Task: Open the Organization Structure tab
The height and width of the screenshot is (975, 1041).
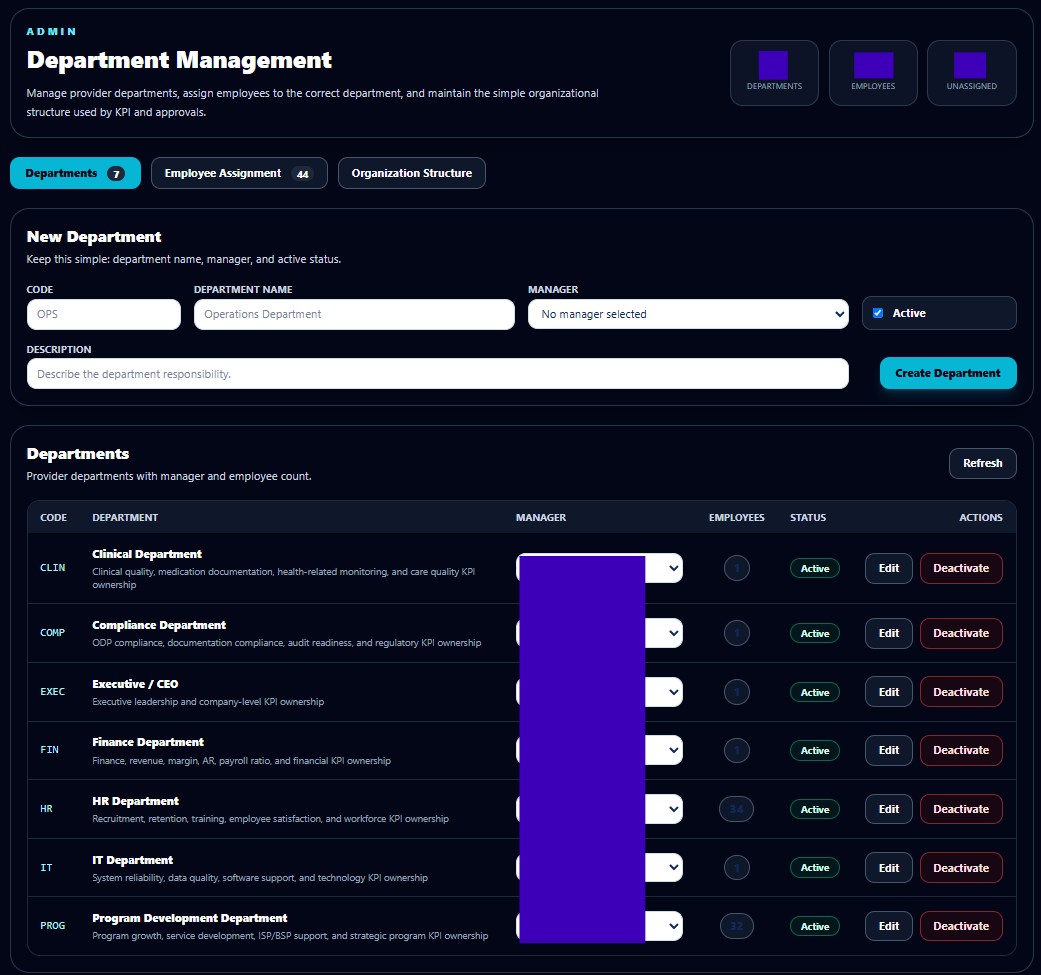Action: 412,173
